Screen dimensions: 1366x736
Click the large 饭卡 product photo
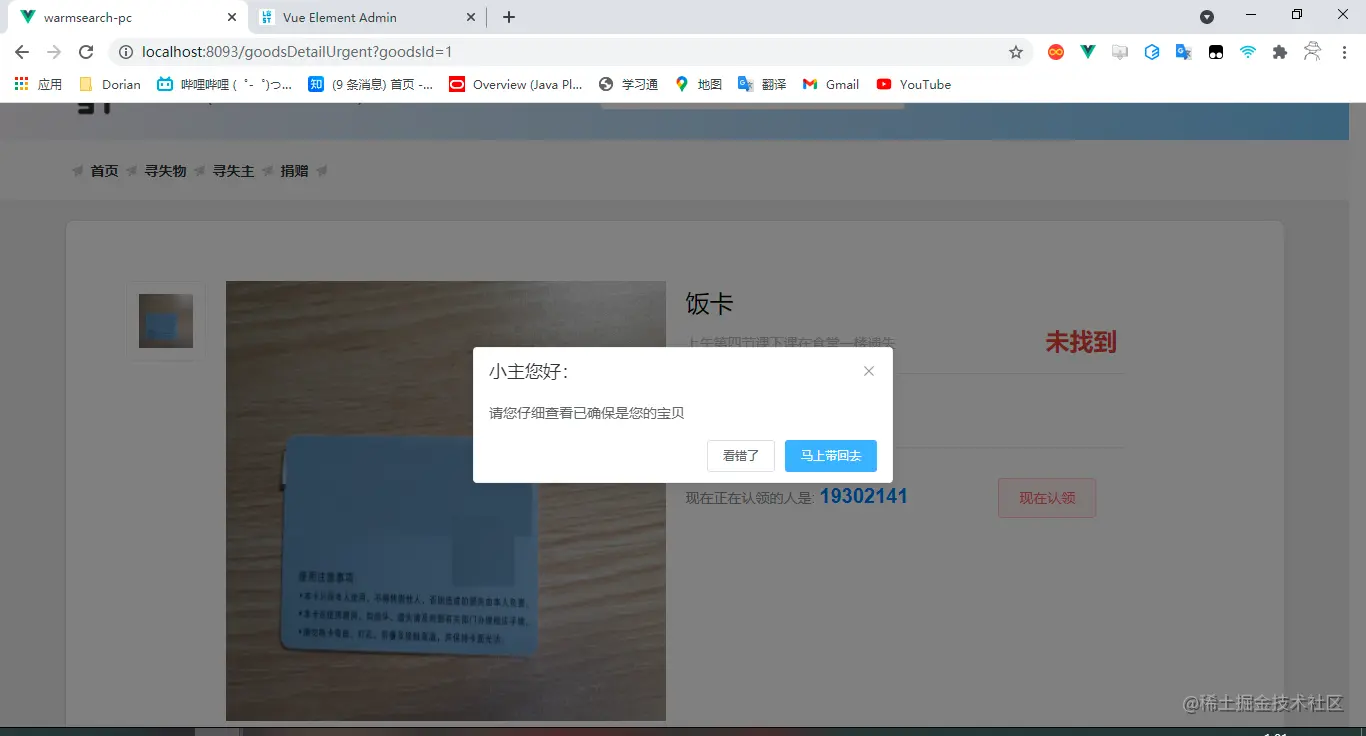pyautogui.click(x=446, y=501)
